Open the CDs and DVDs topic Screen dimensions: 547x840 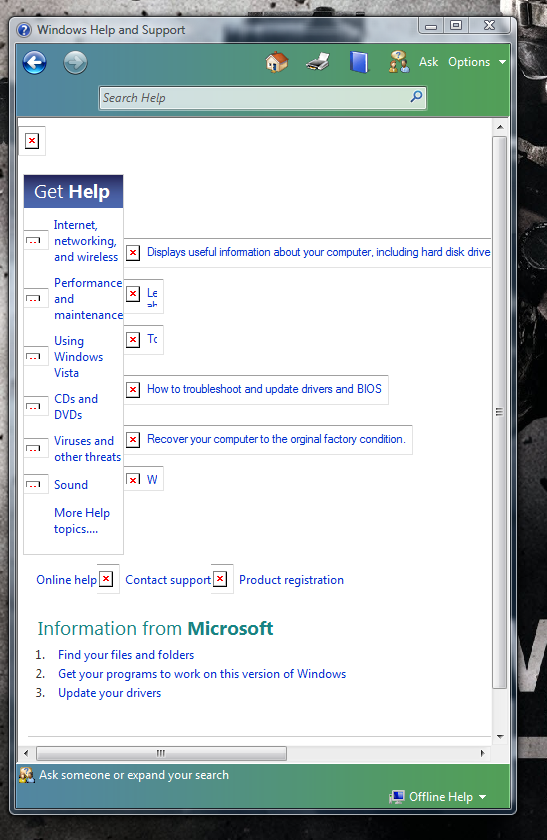click(x=76, y=407)
